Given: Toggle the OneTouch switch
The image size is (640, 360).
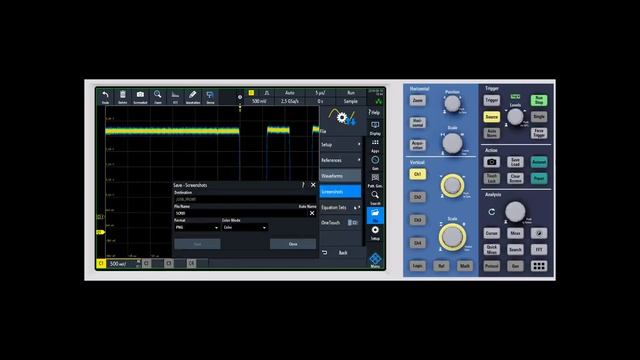Looking at the screenshot, I should point(352,222).
